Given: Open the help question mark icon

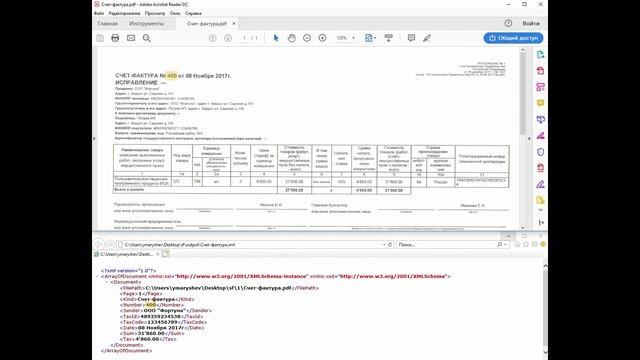Looking at the screenshot, I should [508, 23].
